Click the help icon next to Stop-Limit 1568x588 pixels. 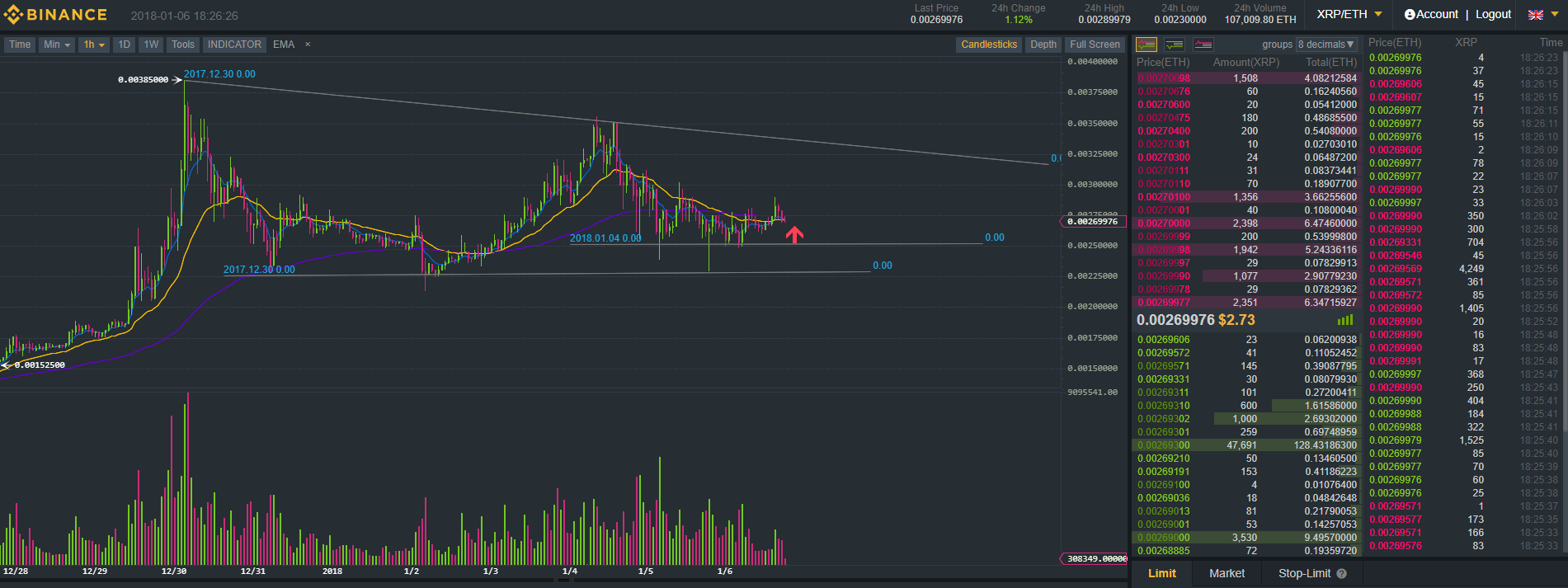coord(1341,574)
